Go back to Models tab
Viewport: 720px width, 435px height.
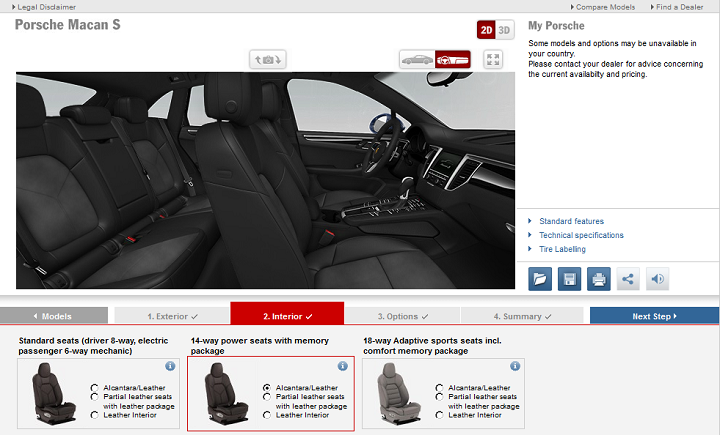(54, 316)
